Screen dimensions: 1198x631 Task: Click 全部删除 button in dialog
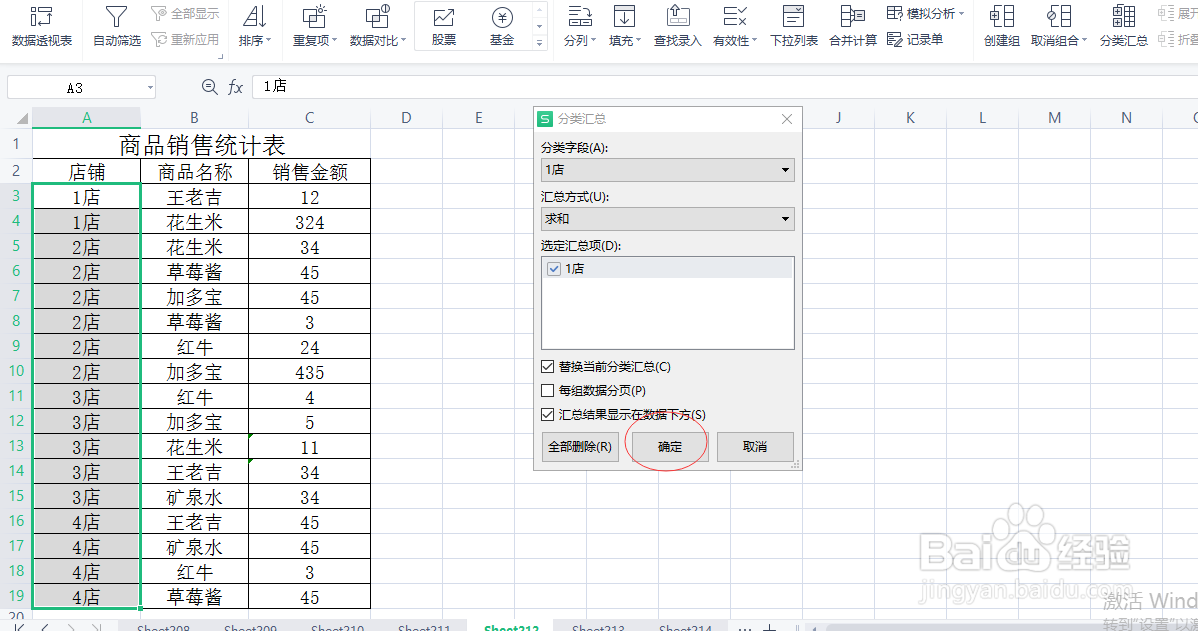click(580, 447)
